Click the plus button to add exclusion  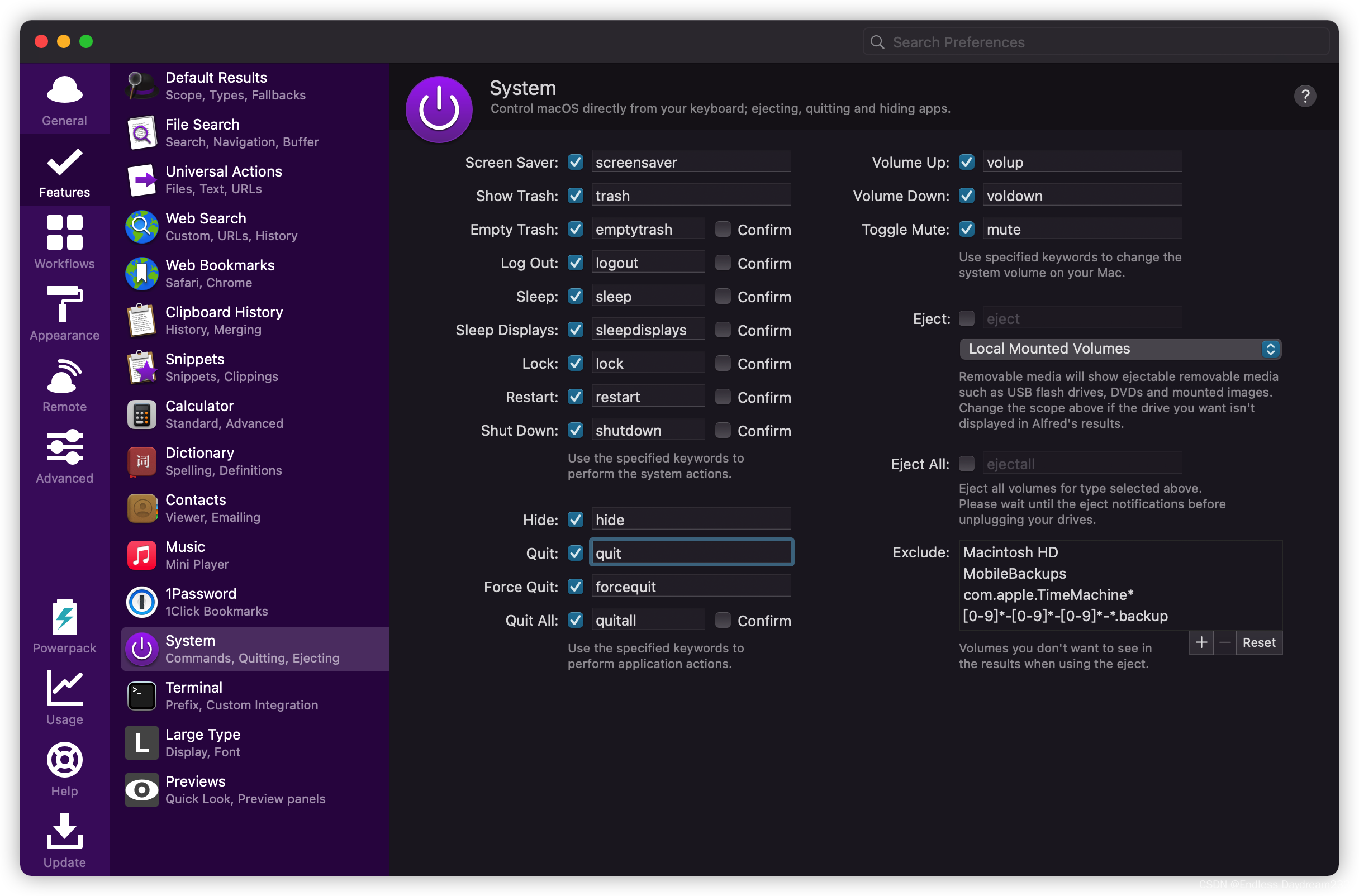pyautogui.click(x=1201, y=642)
